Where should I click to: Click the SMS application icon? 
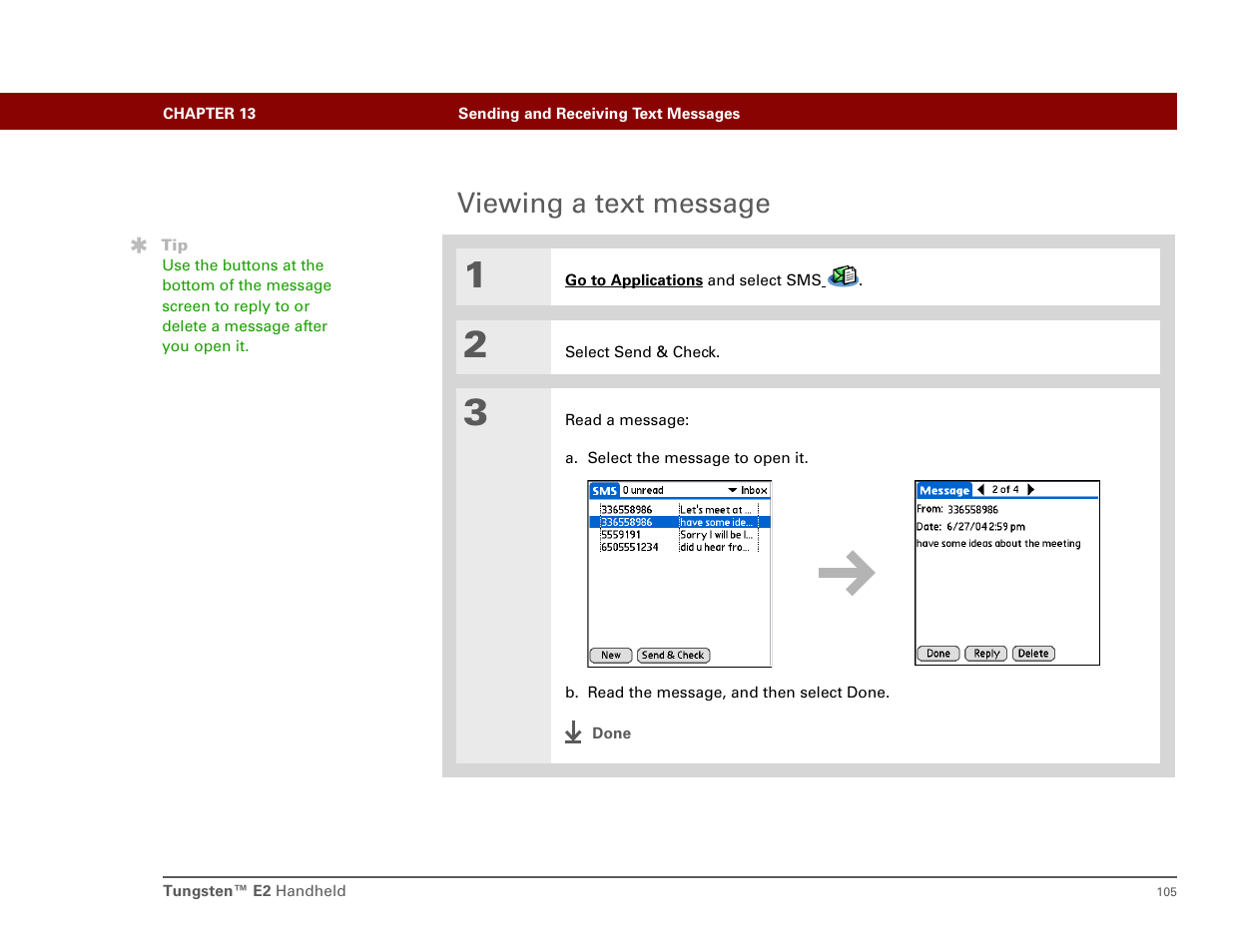844,276
